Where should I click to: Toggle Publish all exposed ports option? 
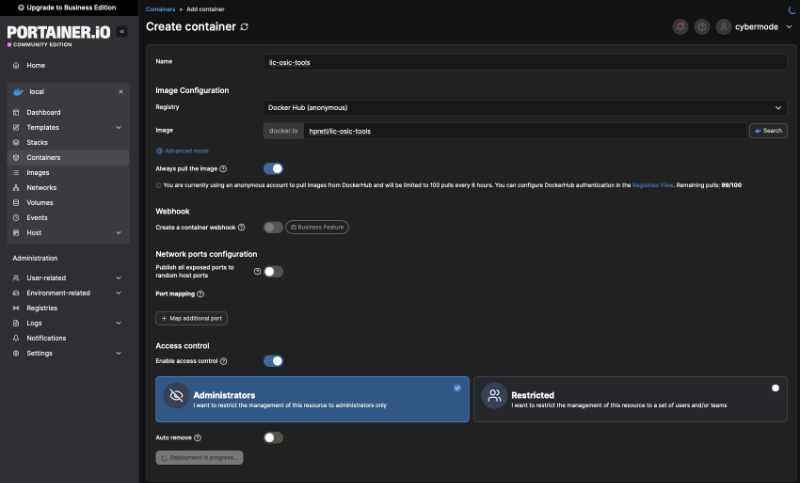[273, 271]
